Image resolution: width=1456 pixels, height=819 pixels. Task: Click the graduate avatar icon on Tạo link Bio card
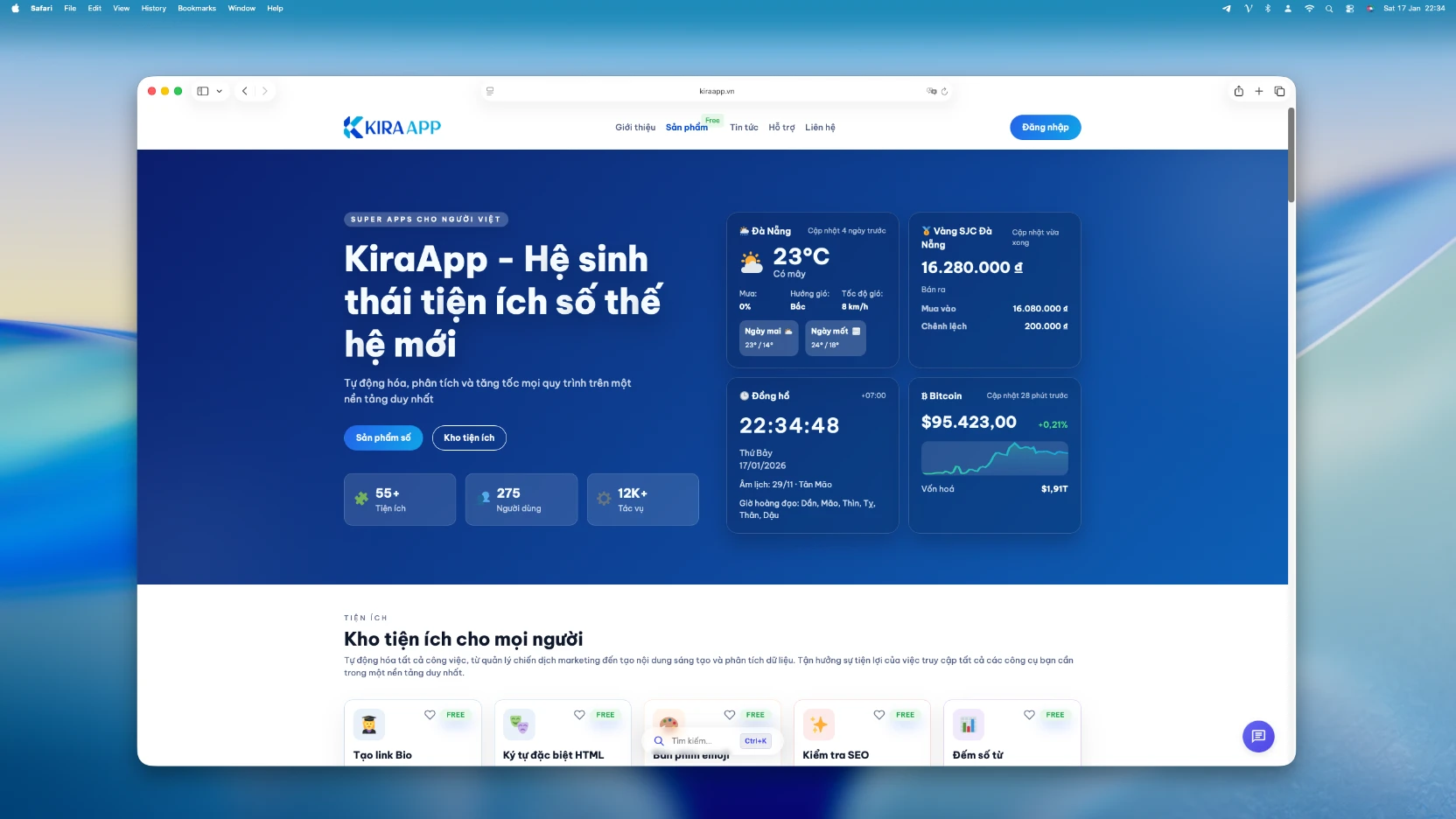pos(369,724)
